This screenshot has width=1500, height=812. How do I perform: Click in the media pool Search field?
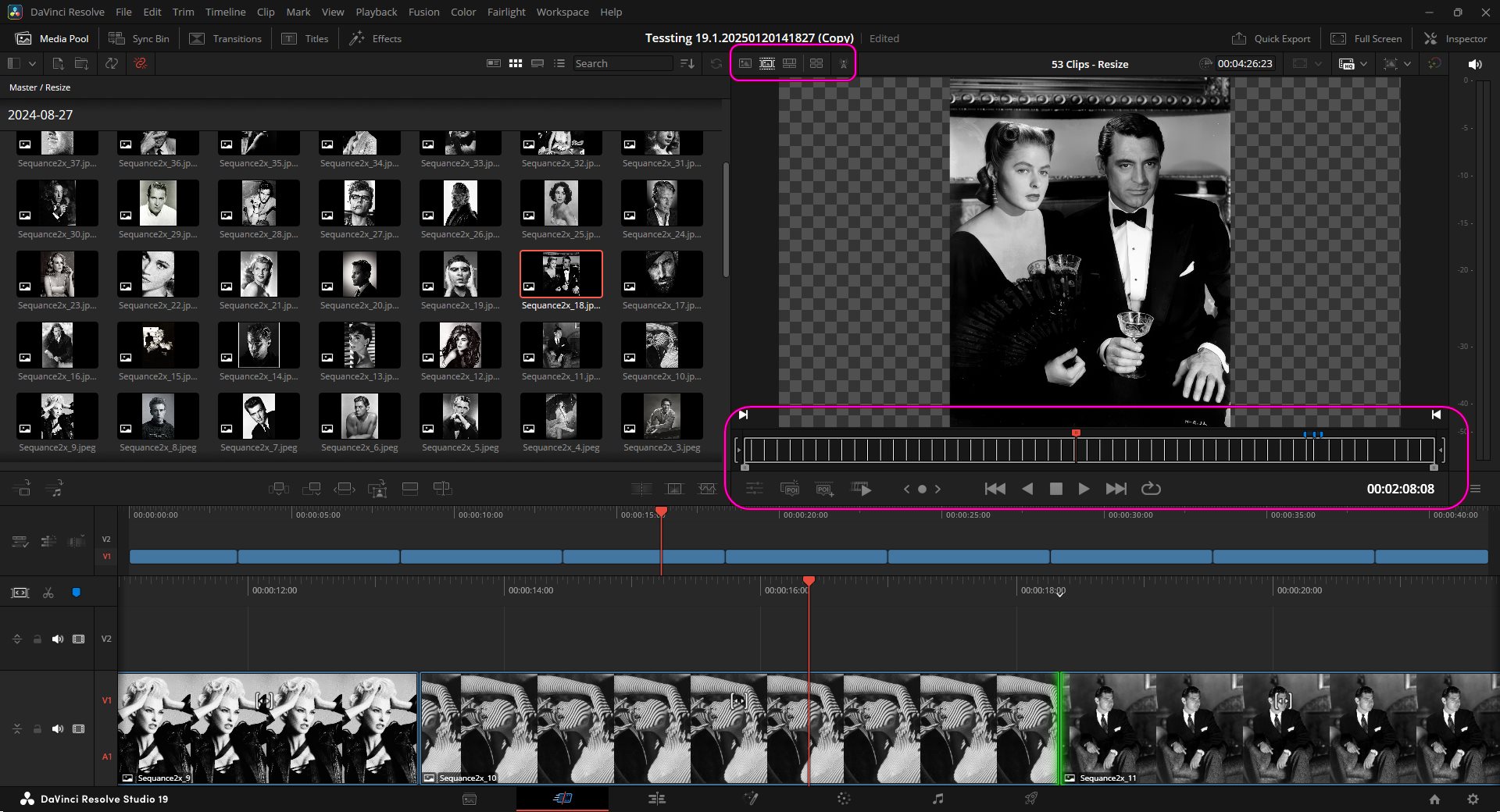(x=623, y=63)
